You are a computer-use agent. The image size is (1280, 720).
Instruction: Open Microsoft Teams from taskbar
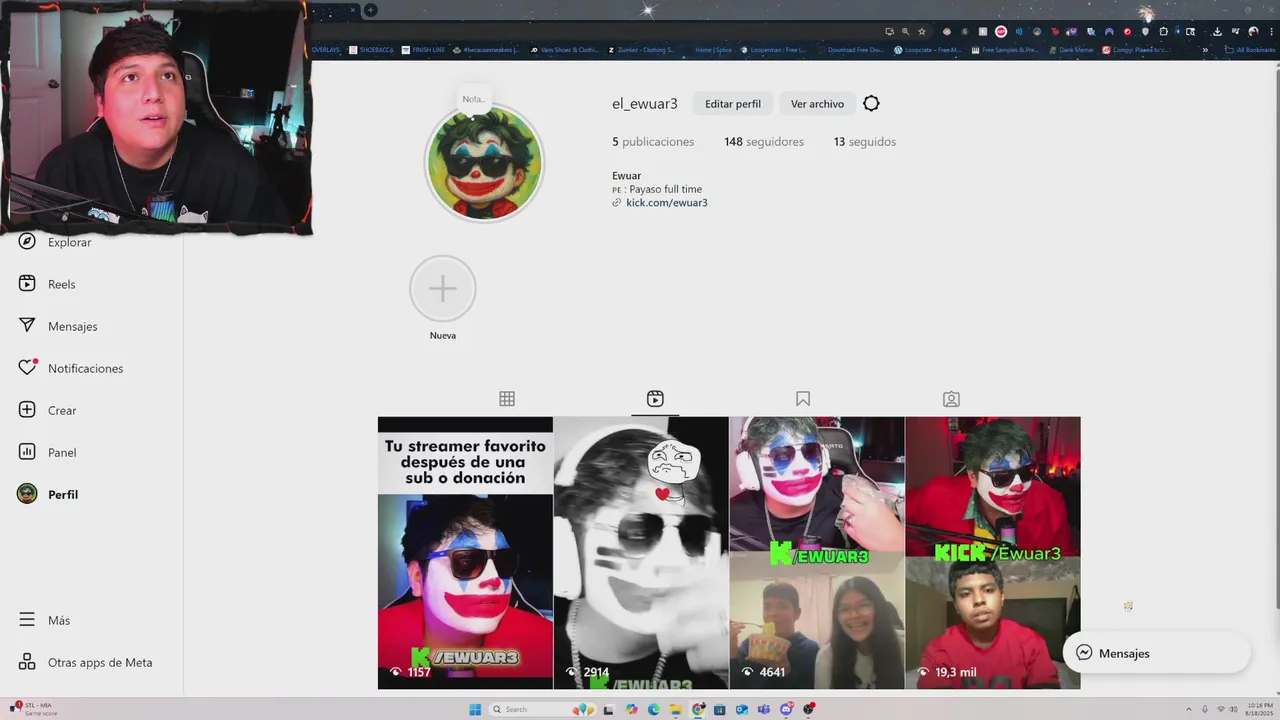coord(763,710)
